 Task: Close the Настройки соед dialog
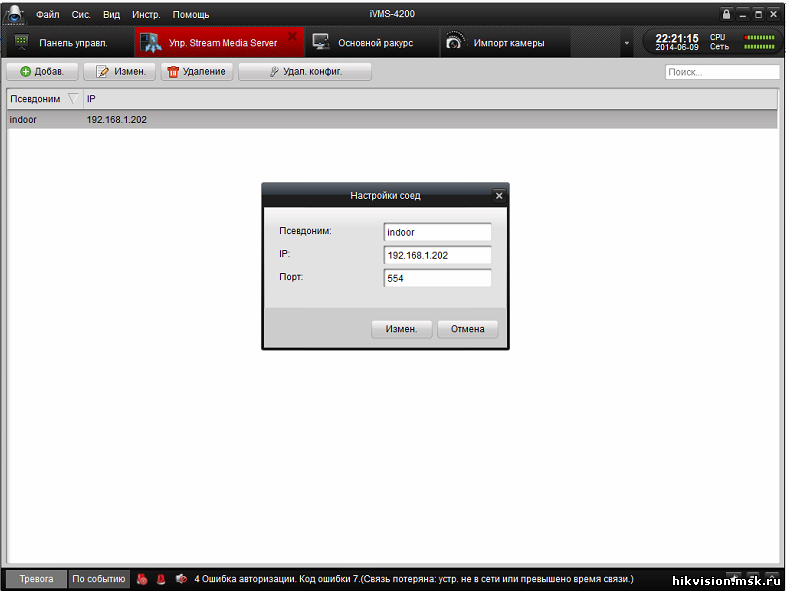(x=499, y=196)
